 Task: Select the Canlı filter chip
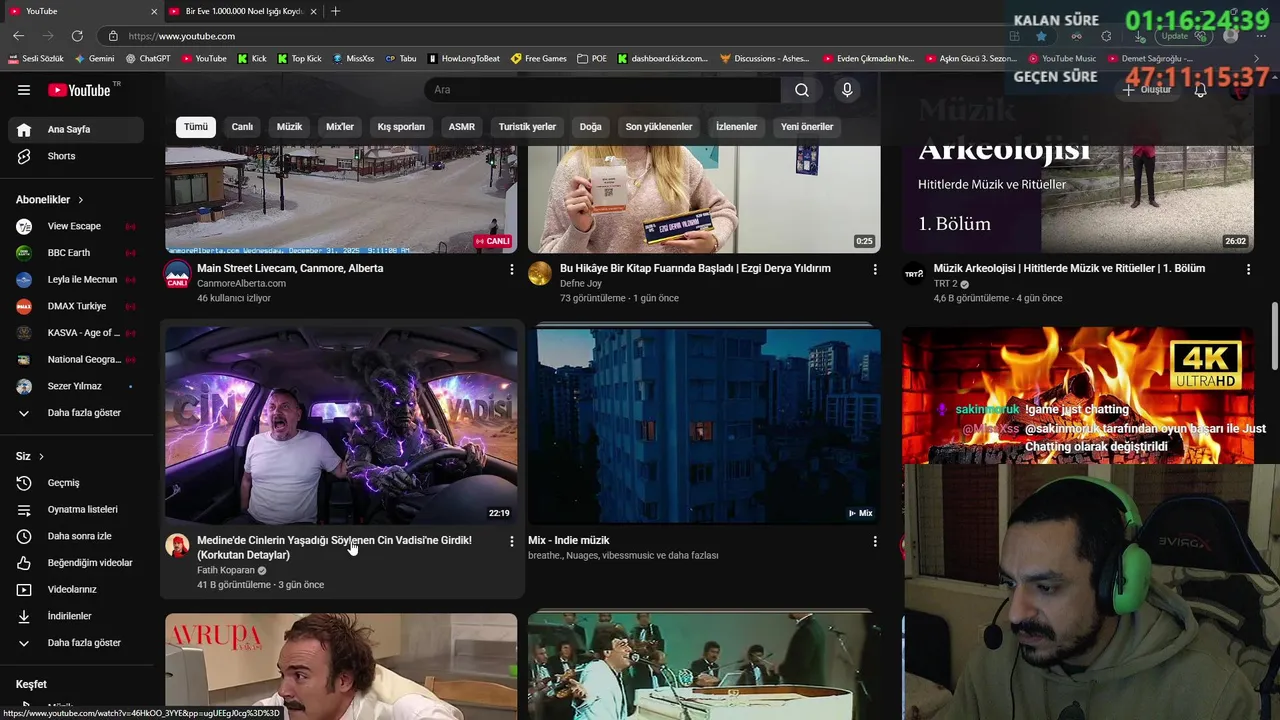click(x=242, y=127)
